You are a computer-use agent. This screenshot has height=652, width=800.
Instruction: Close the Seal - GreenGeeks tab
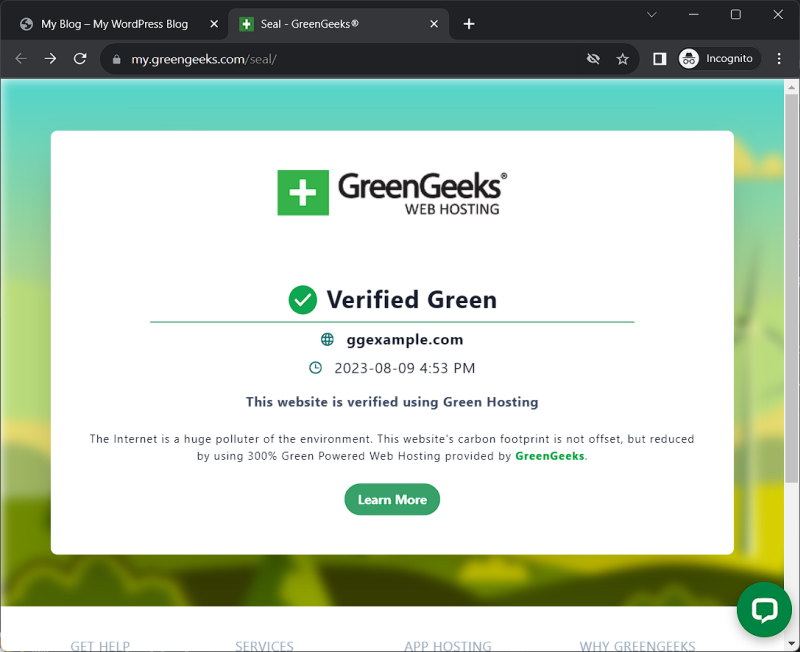[x=434, y=24]
